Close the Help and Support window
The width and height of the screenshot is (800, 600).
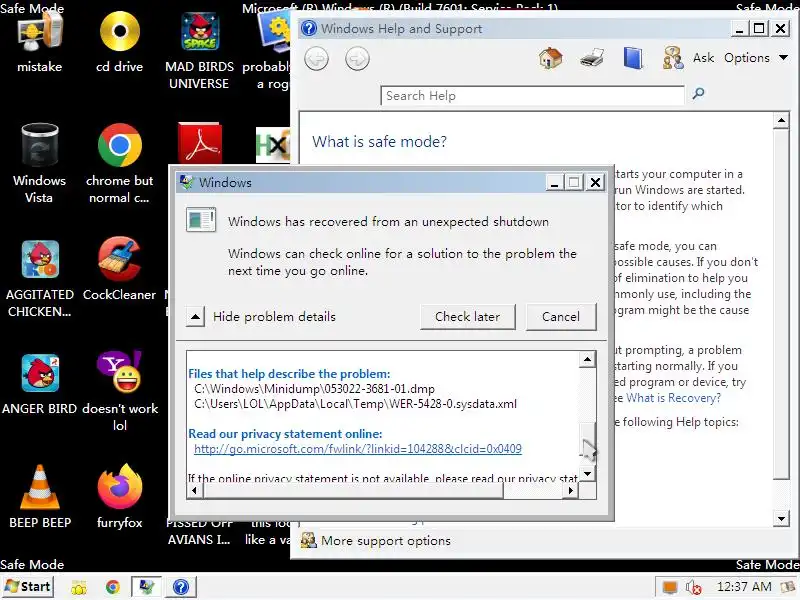[x=781, y=29]
